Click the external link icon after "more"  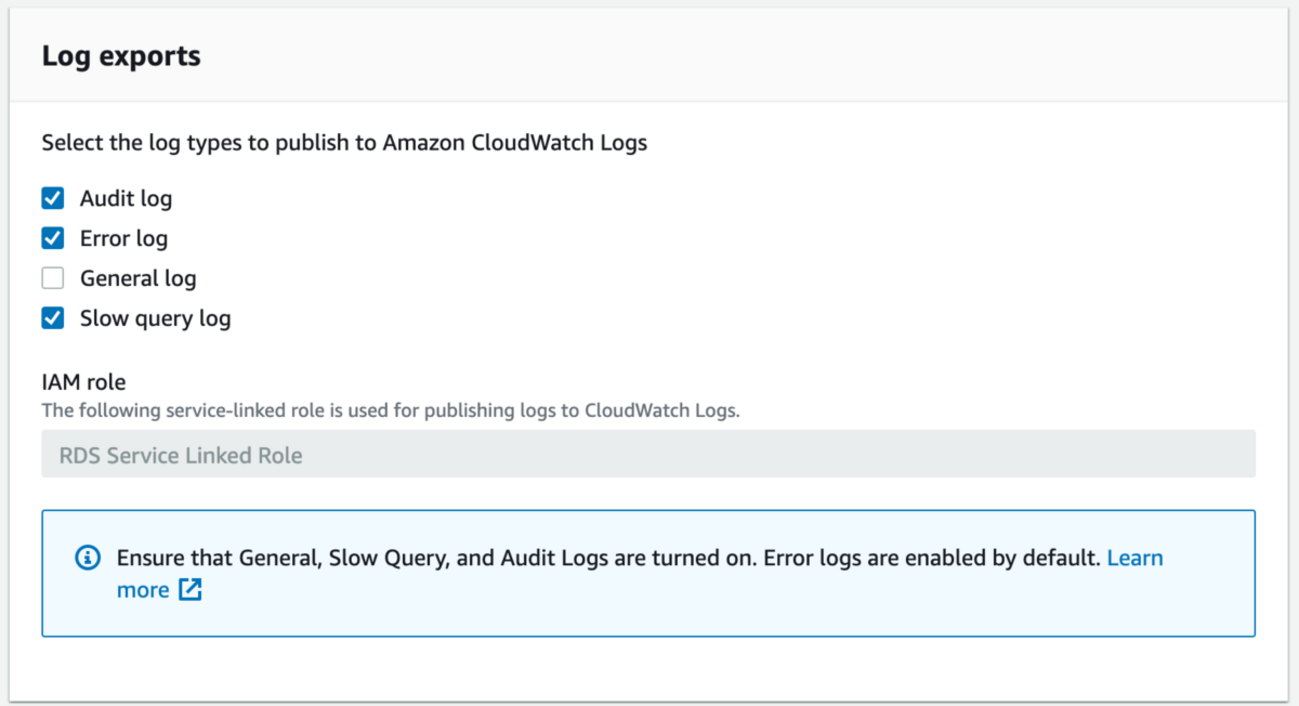190,590
